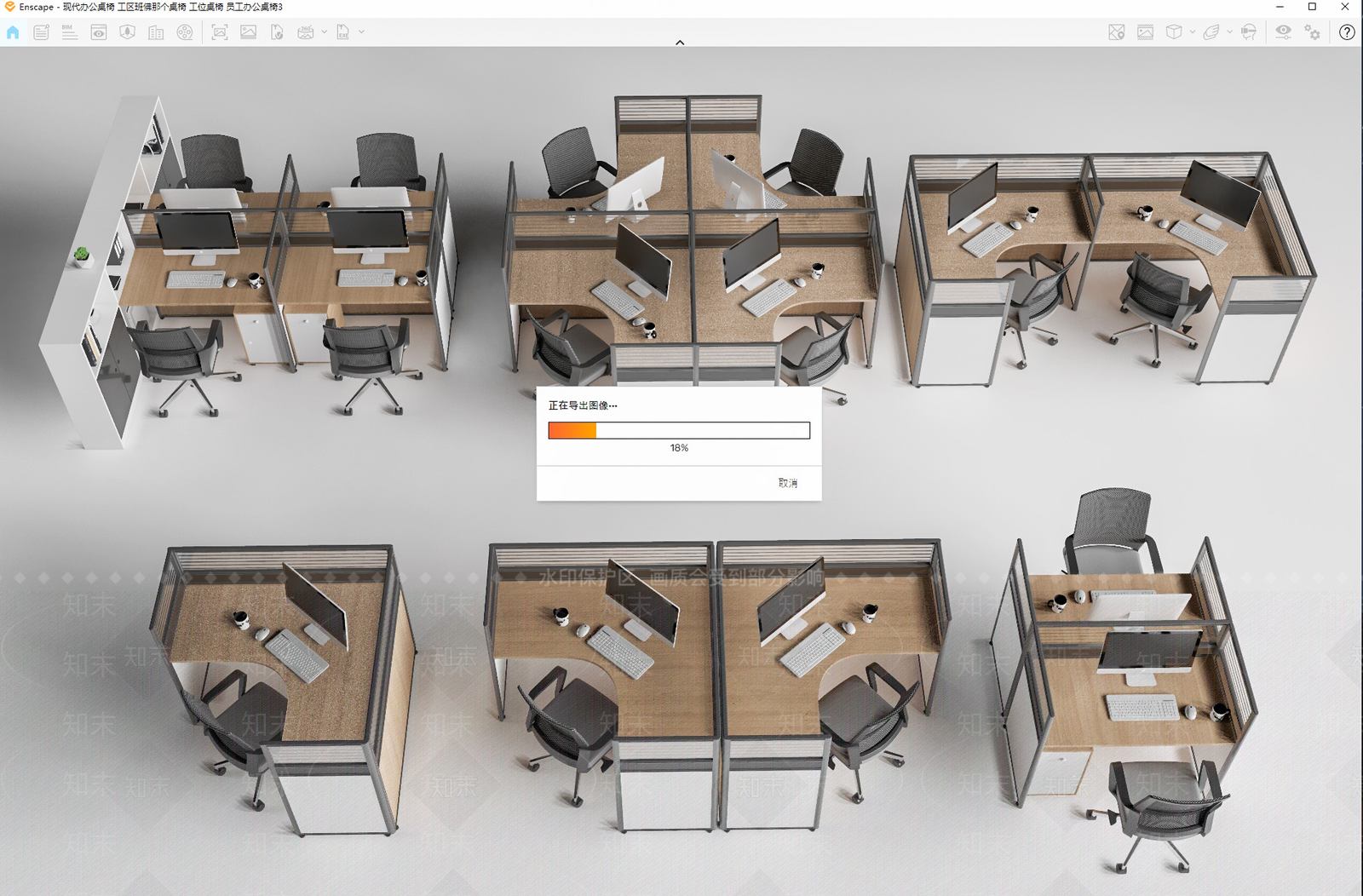This screenshot has width=1363, height=896.
Task: Click the 正在导出图像 dialog label
Action: 583,405
